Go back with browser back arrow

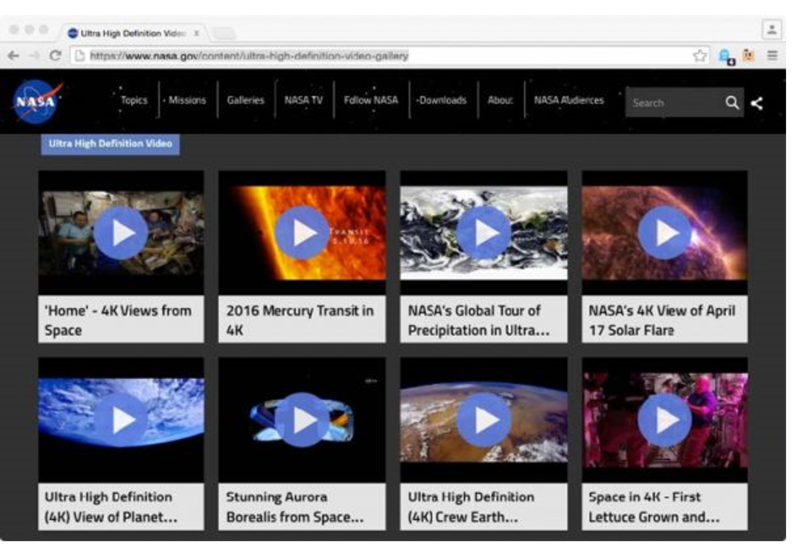(x=13, y=56)
